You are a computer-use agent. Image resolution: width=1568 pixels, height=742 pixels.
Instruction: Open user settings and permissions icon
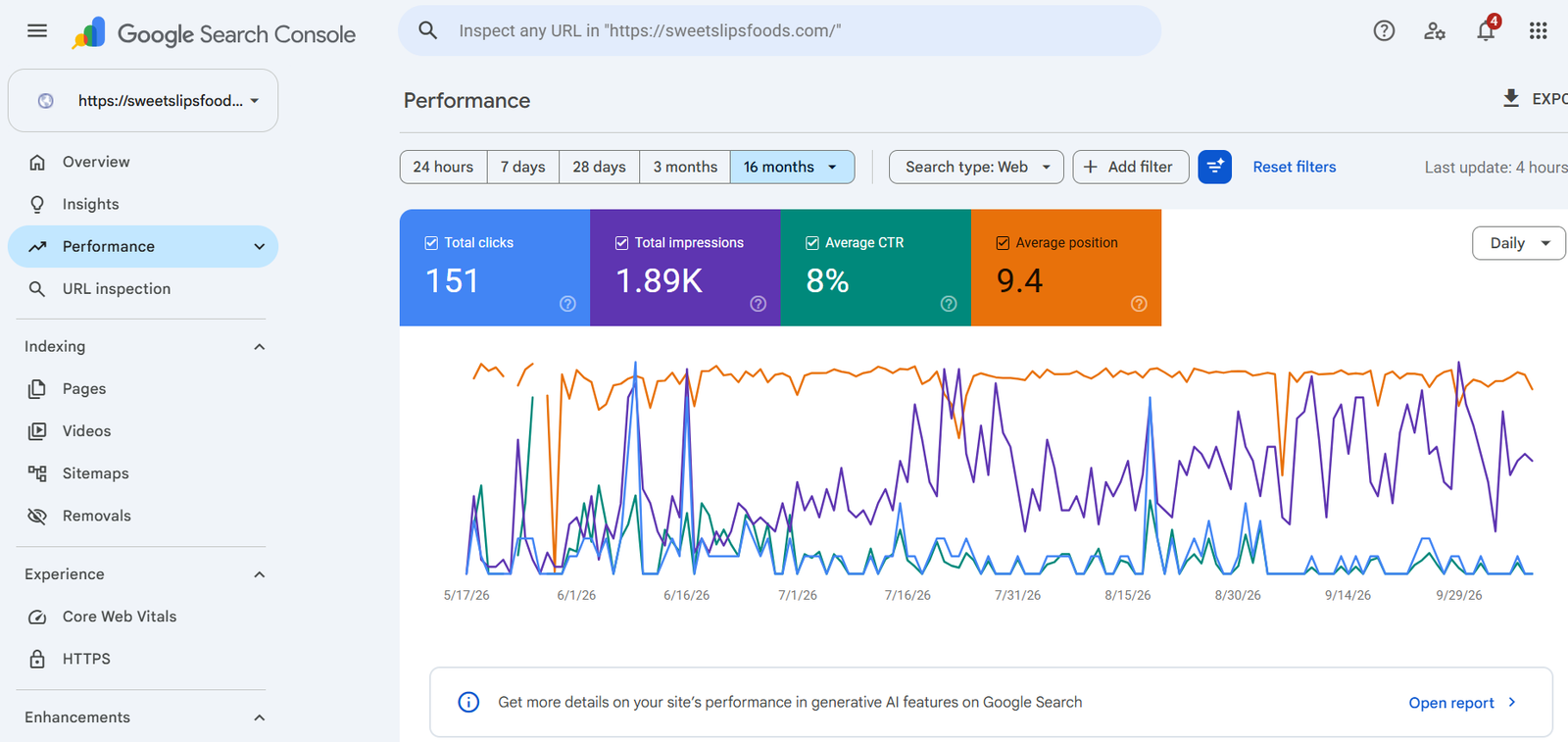coord(1435,30)
